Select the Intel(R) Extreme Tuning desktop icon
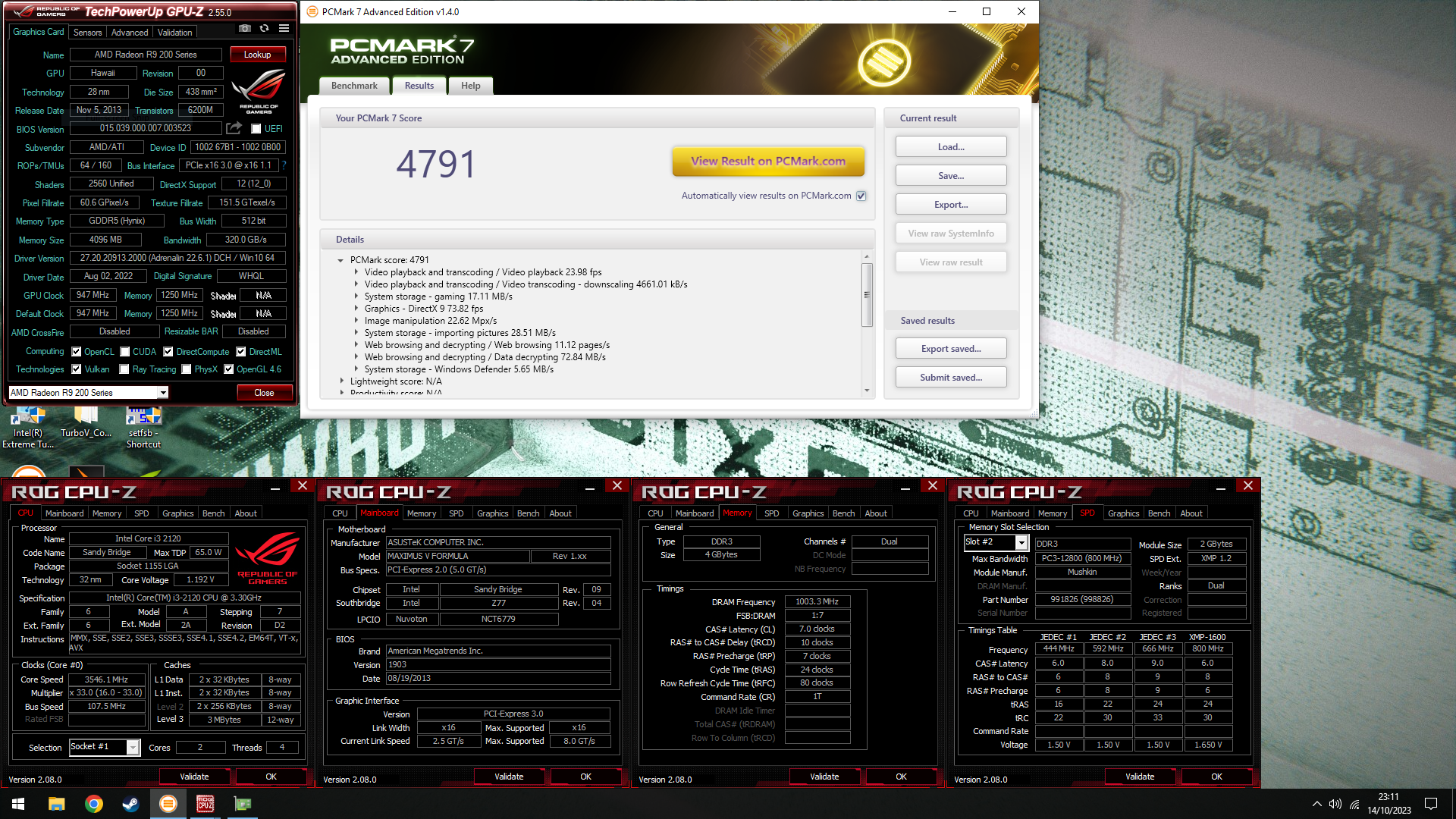Viewport: 1456px width, 819px height. [28, 428]
